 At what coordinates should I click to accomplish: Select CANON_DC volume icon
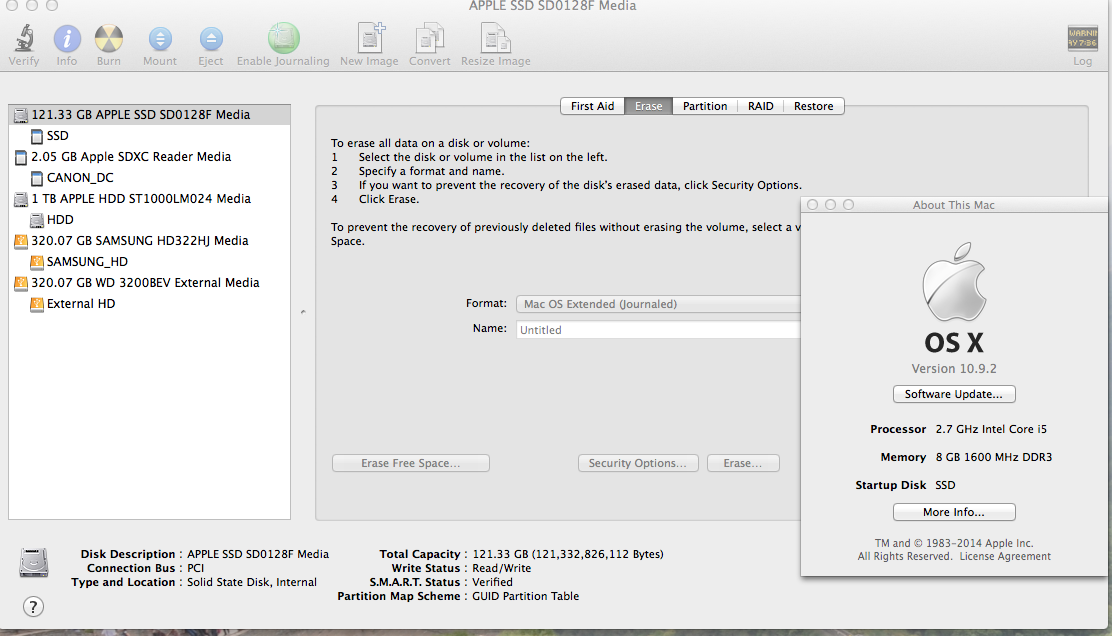37,178
